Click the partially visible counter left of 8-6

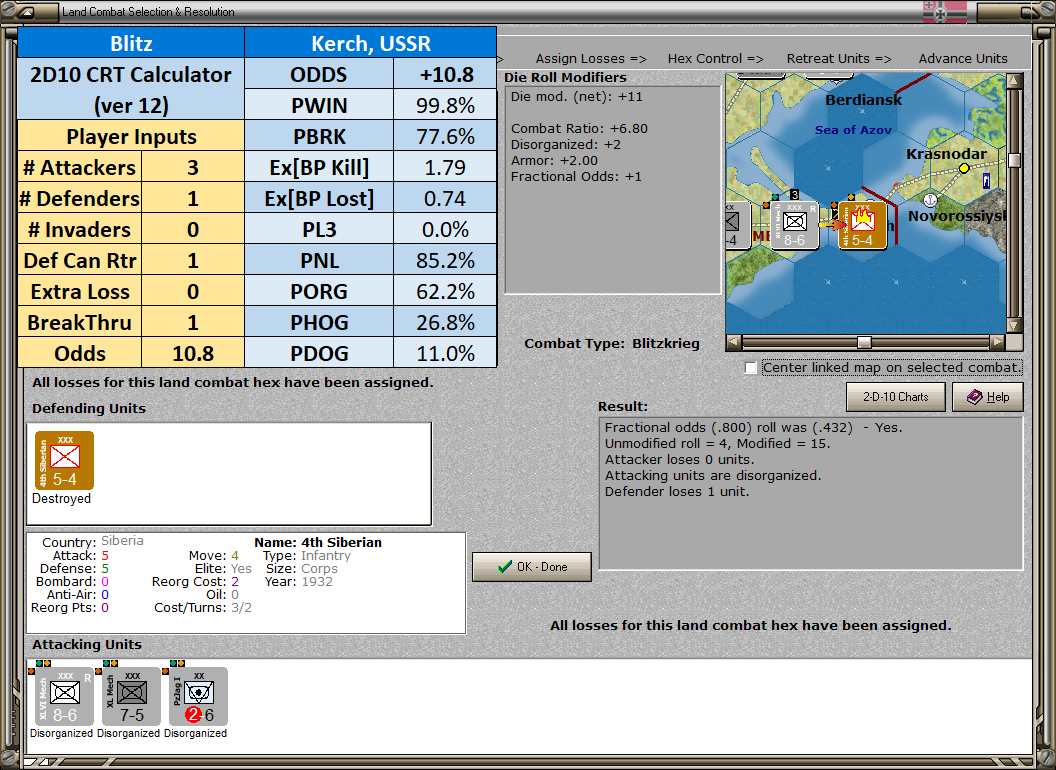pyautogui.click(x=738, y=225)
